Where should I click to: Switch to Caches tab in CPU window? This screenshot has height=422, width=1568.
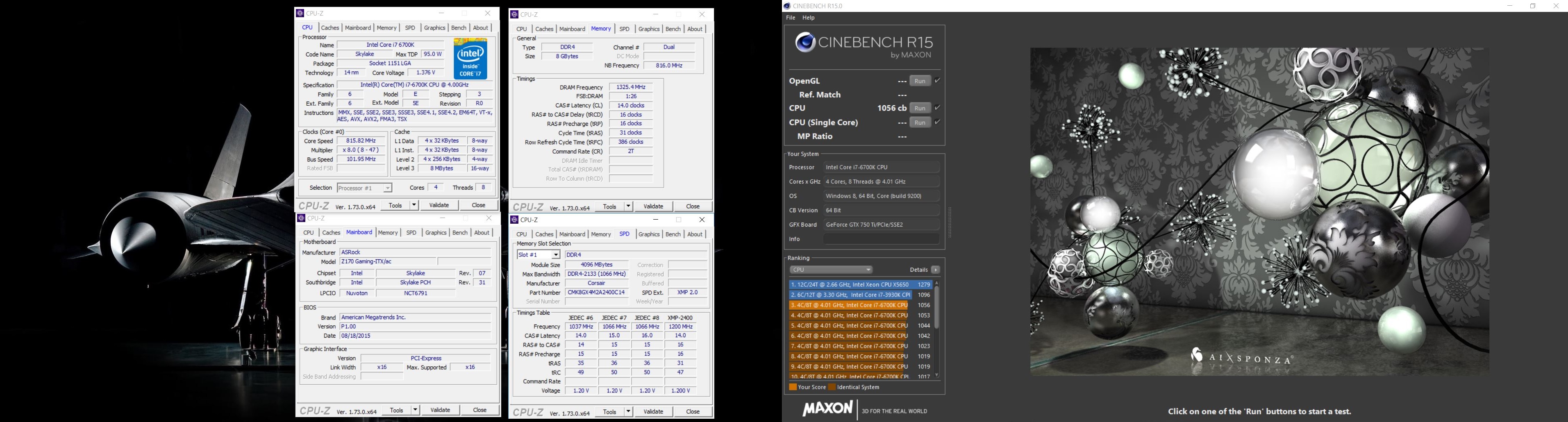click(x=330, y=28)
